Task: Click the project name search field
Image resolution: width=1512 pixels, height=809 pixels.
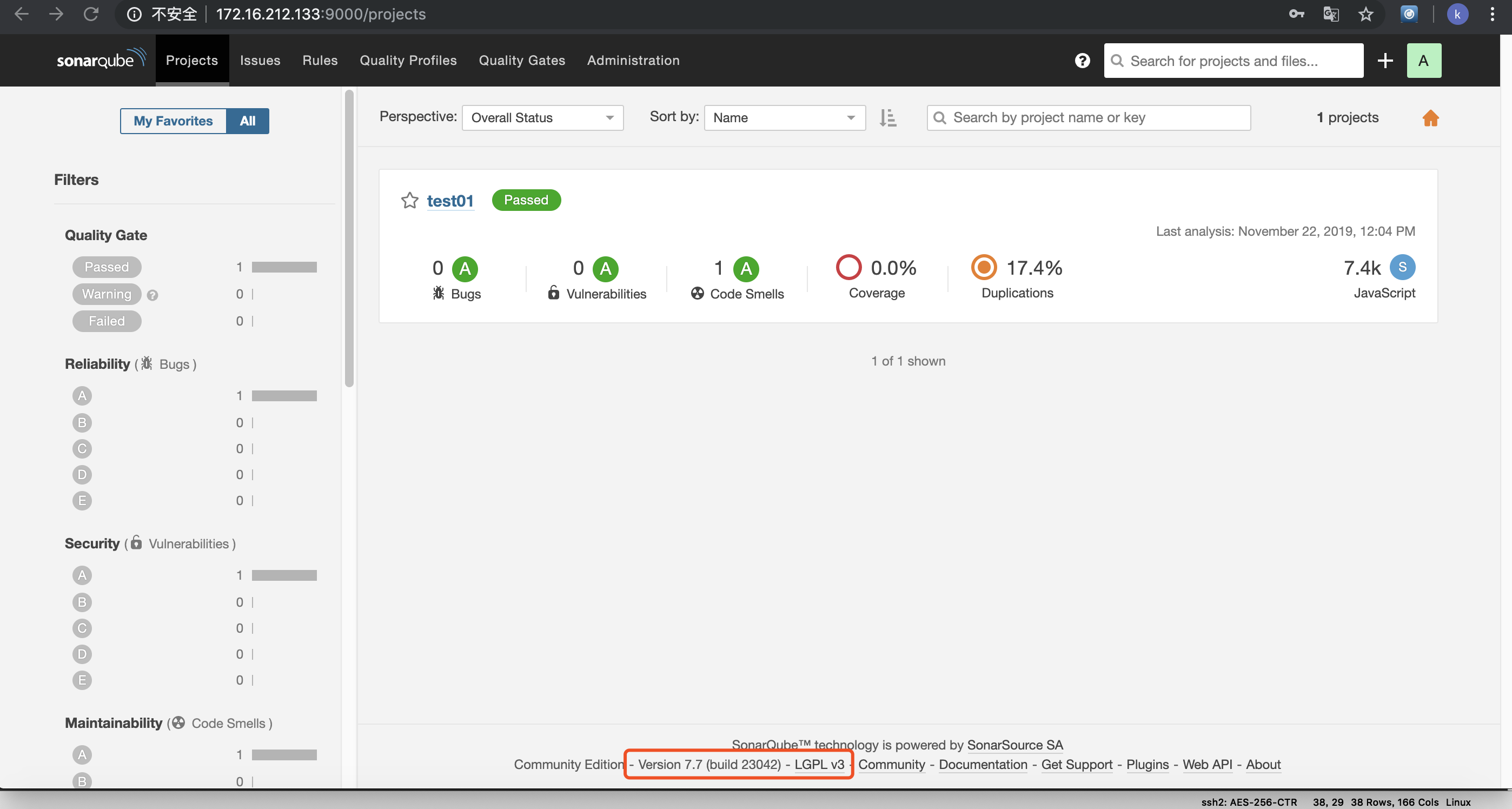Action: tap(1088, 117)
